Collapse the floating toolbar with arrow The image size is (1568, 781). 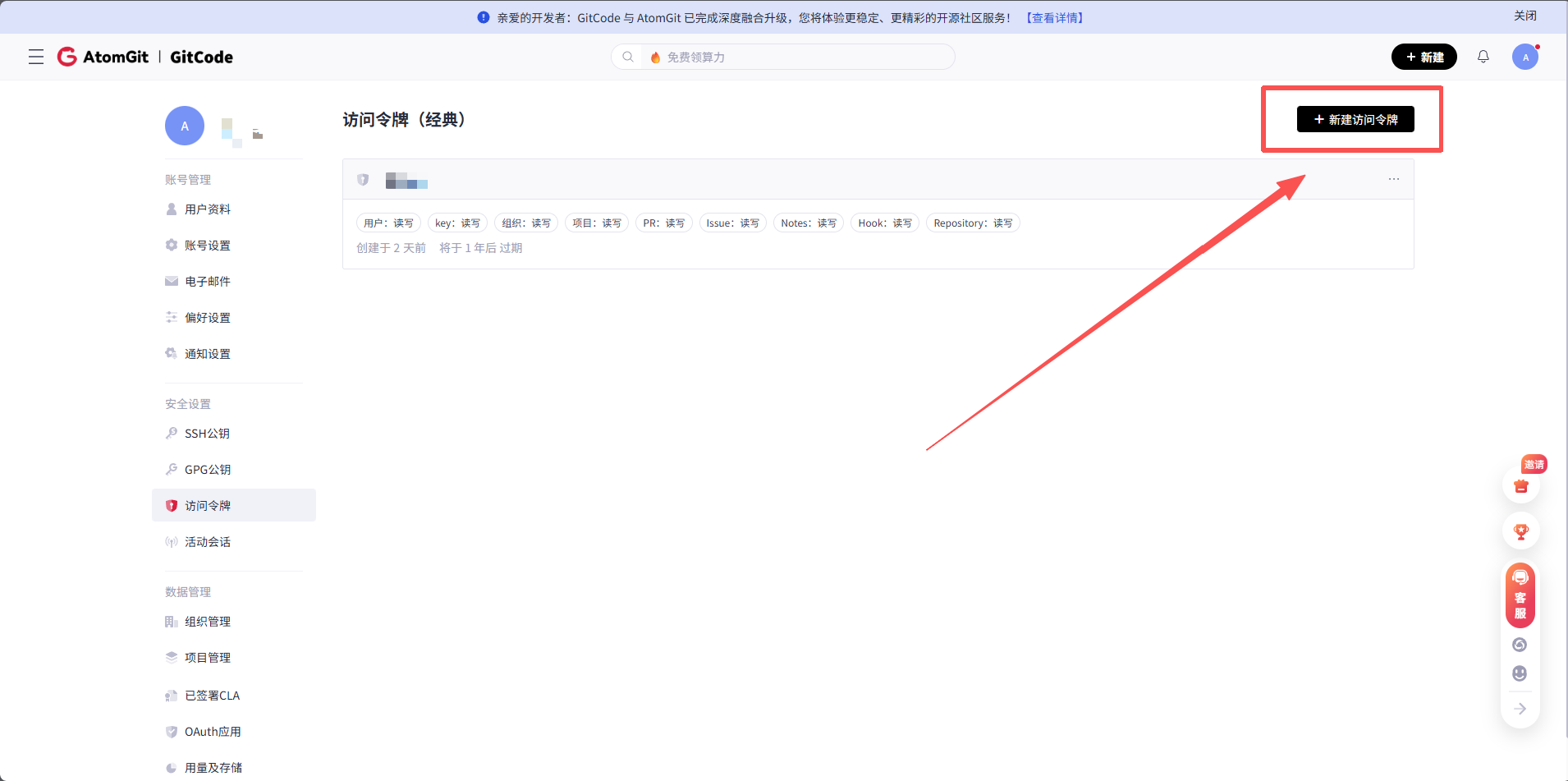coord(1520,709)
